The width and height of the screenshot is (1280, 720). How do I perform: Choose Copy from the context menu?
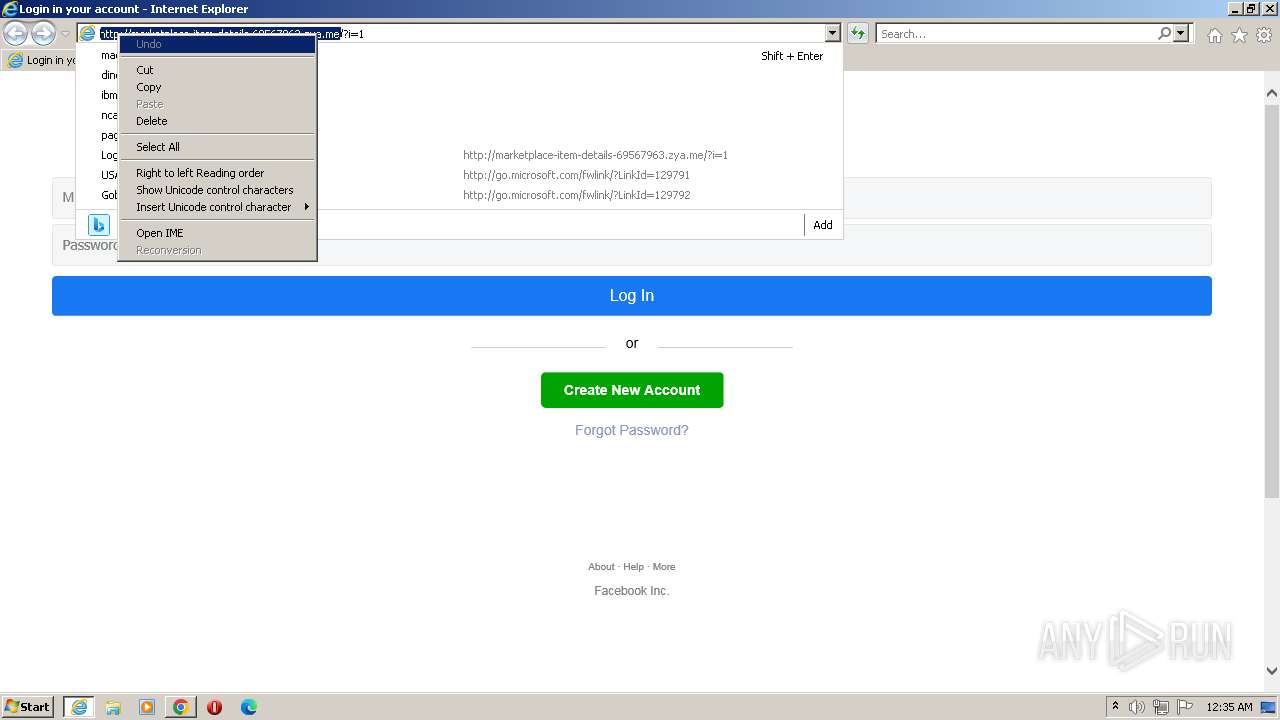[x=217, y=87]
